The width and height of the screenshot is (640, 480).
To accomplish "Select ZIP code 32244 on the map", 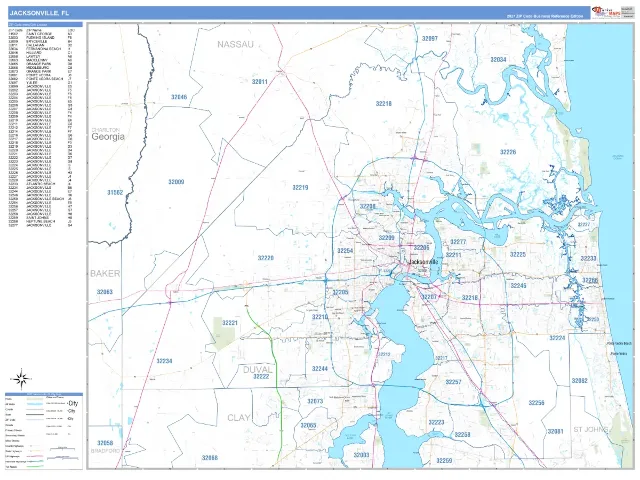I will pyautogui.click(x=320, y=369).
